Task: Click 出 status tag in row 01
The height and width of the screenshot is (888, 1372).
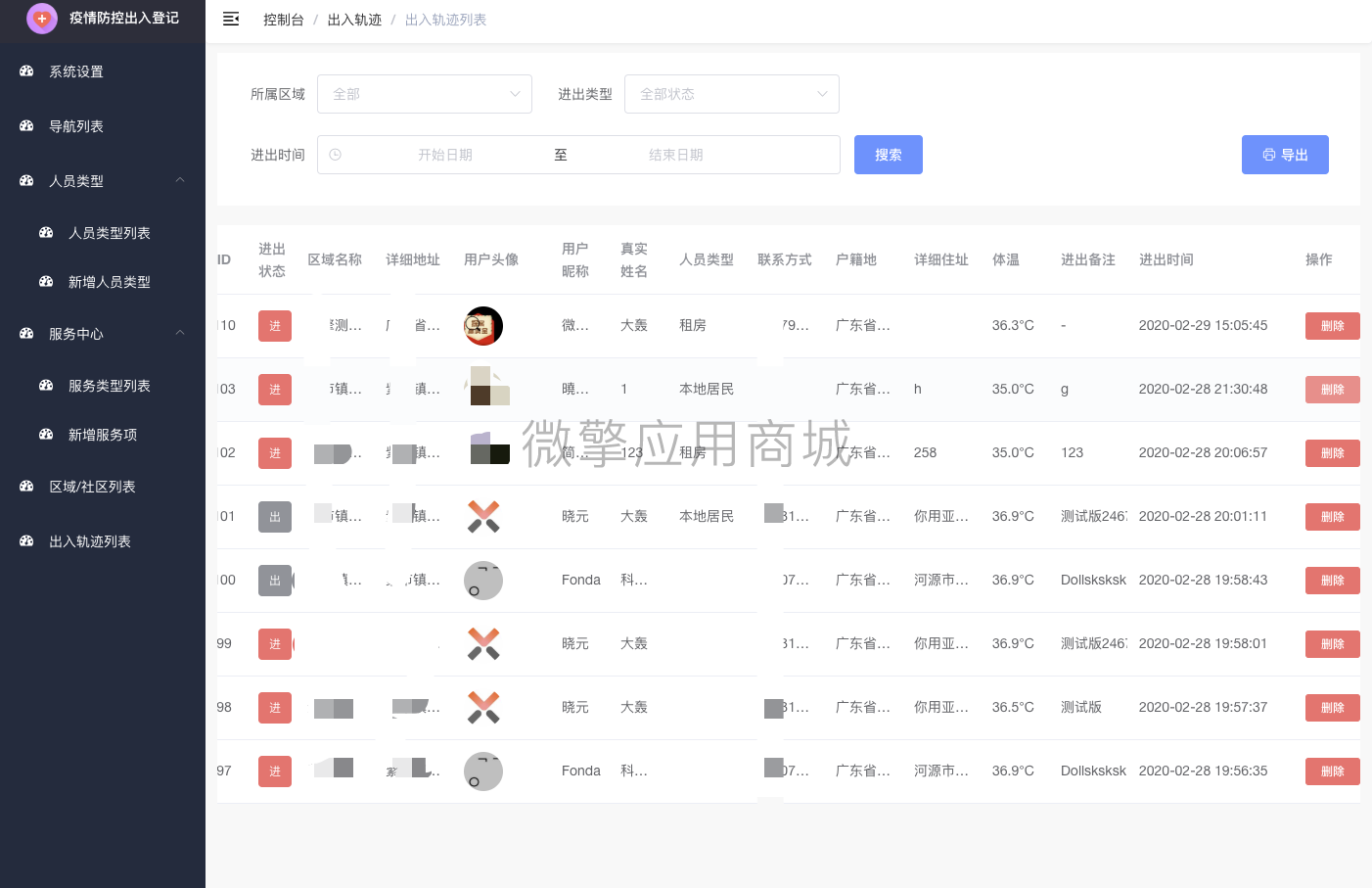Action: pyautogui.click(x=275, y=517)
